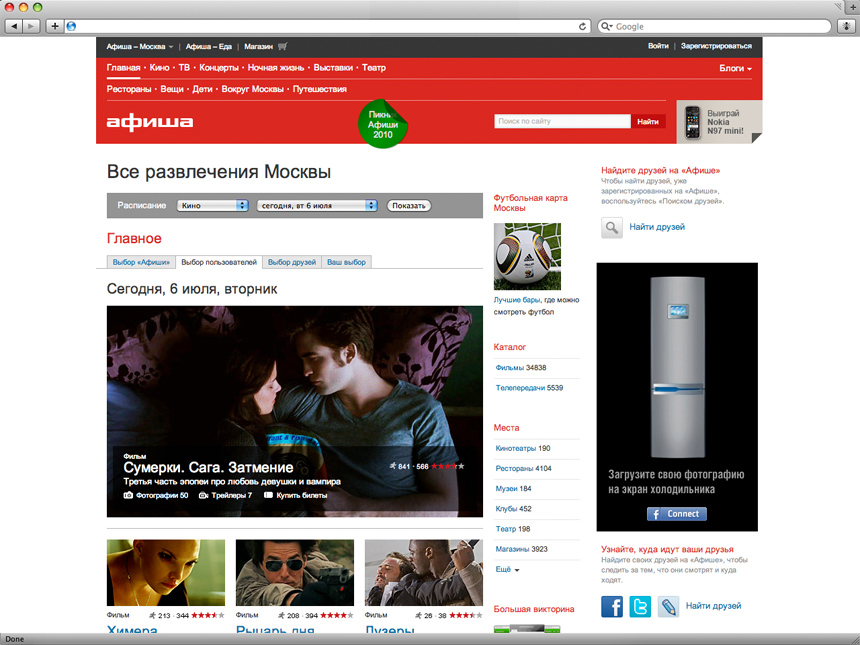Open the Фильмы 34838 catalog link

point(520,367)
